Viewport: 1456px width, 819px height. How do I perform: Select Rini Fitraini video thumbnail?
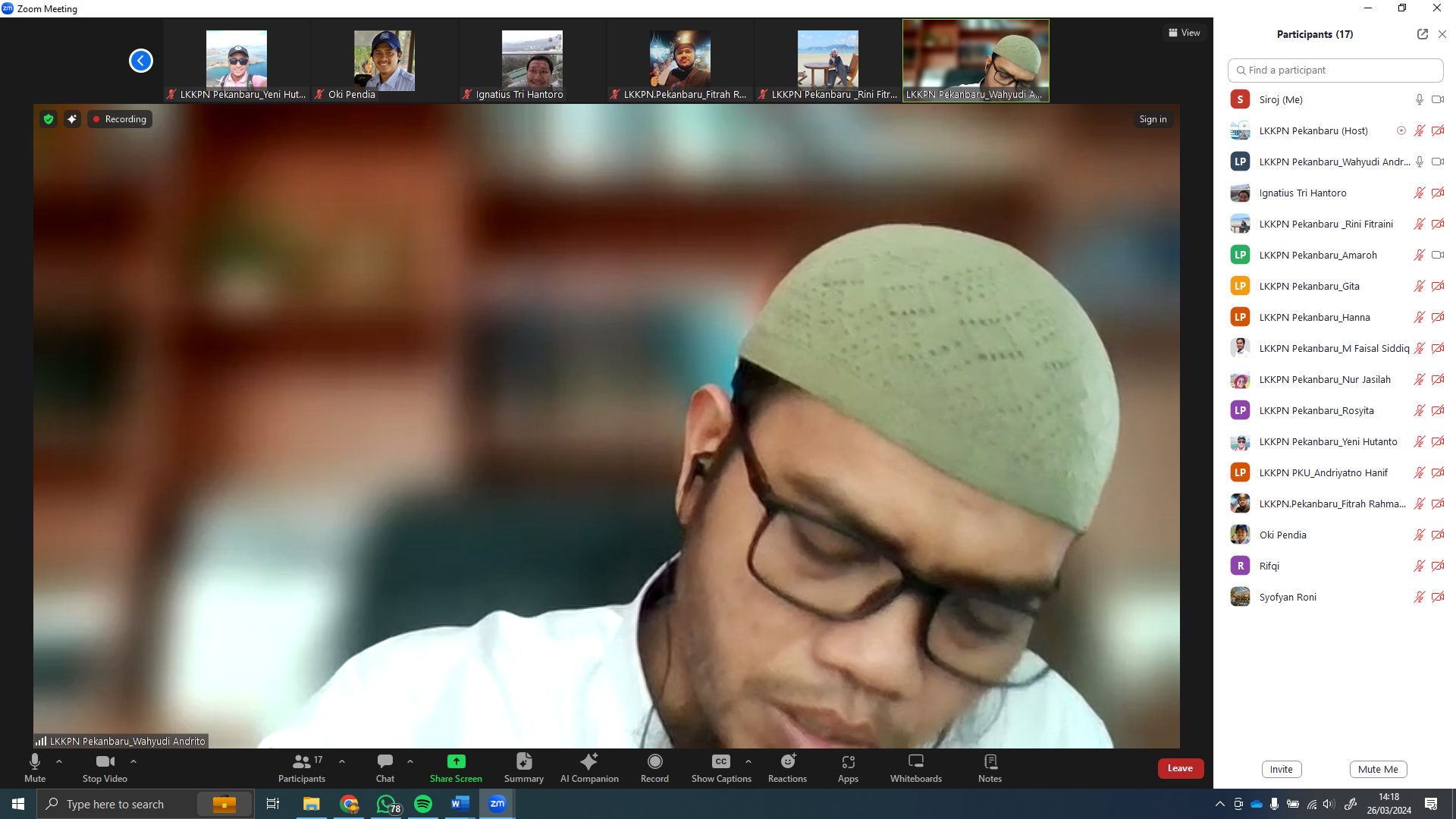point(828,61)
